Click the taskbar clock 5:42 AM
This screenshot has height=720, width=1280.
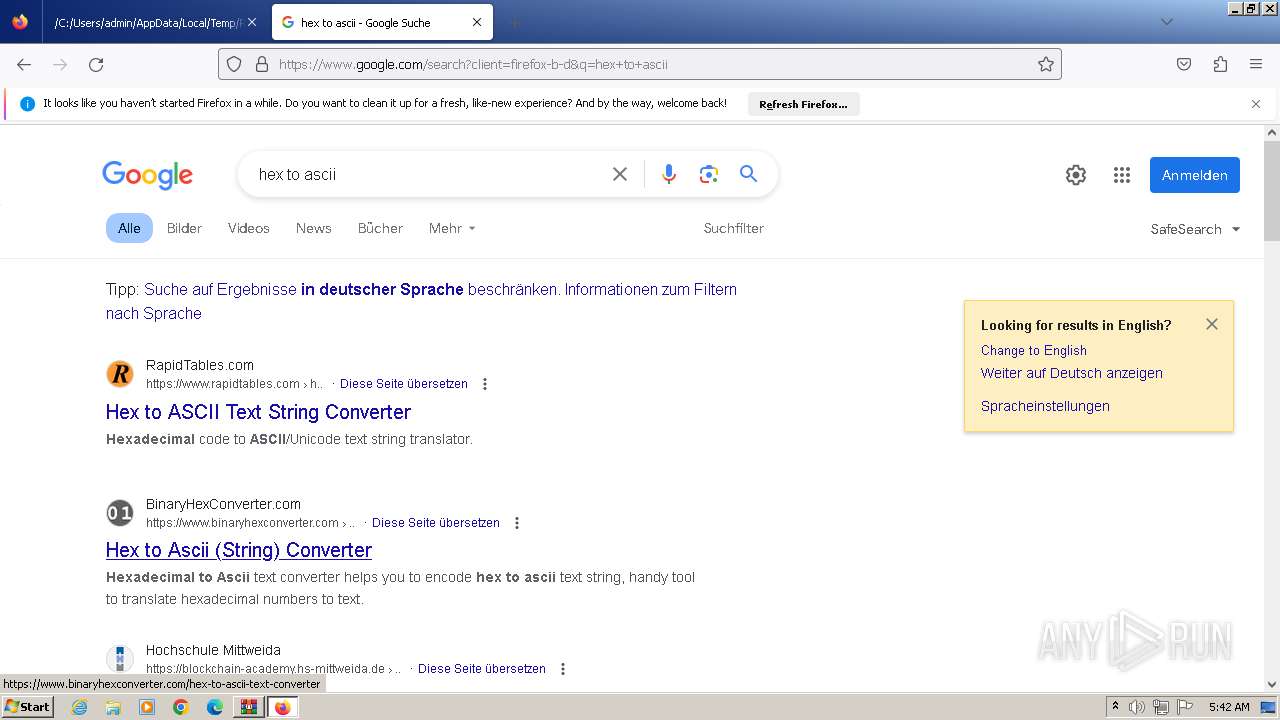point(1229,707)
